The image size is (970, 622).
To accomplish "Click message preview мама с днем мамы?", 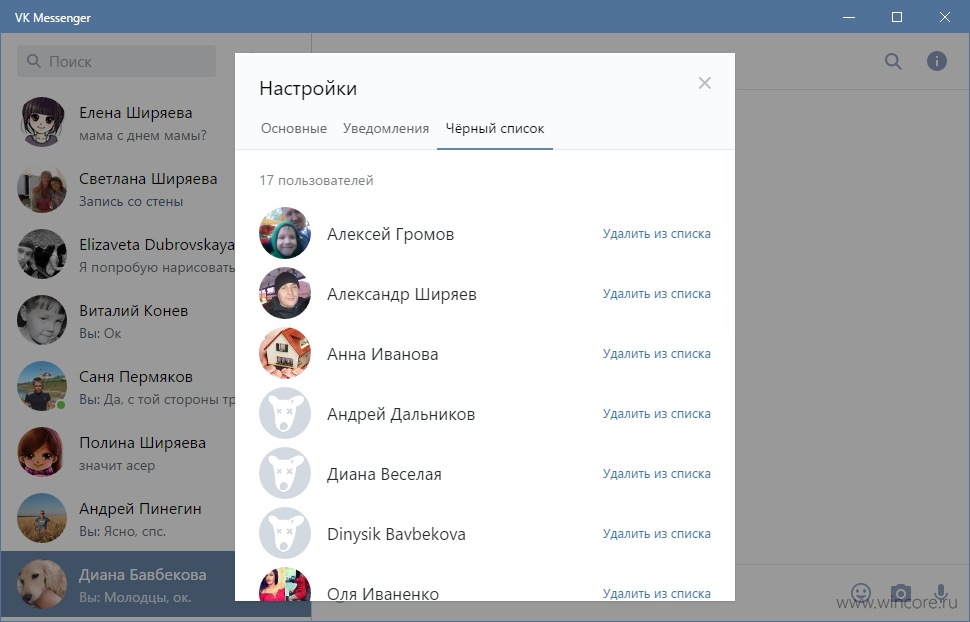I will pos(143,136).
